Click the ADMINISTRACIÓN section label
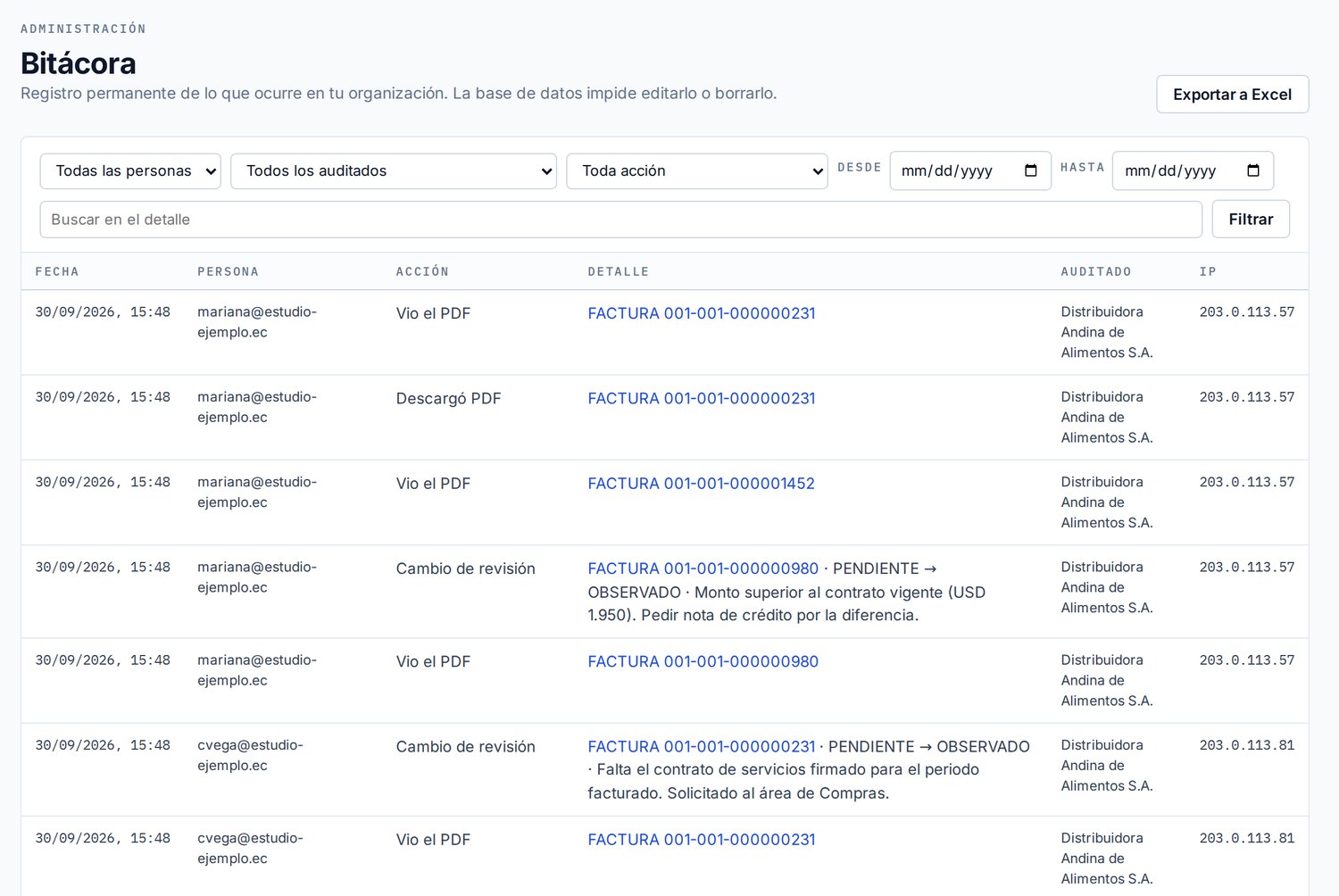 tap(83, 29)
